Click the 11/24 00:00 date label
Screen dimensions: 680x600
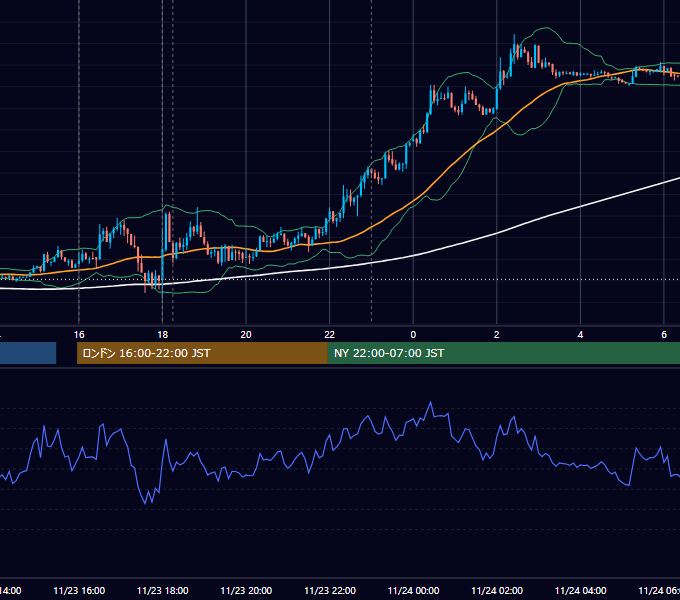pos(413,590)
